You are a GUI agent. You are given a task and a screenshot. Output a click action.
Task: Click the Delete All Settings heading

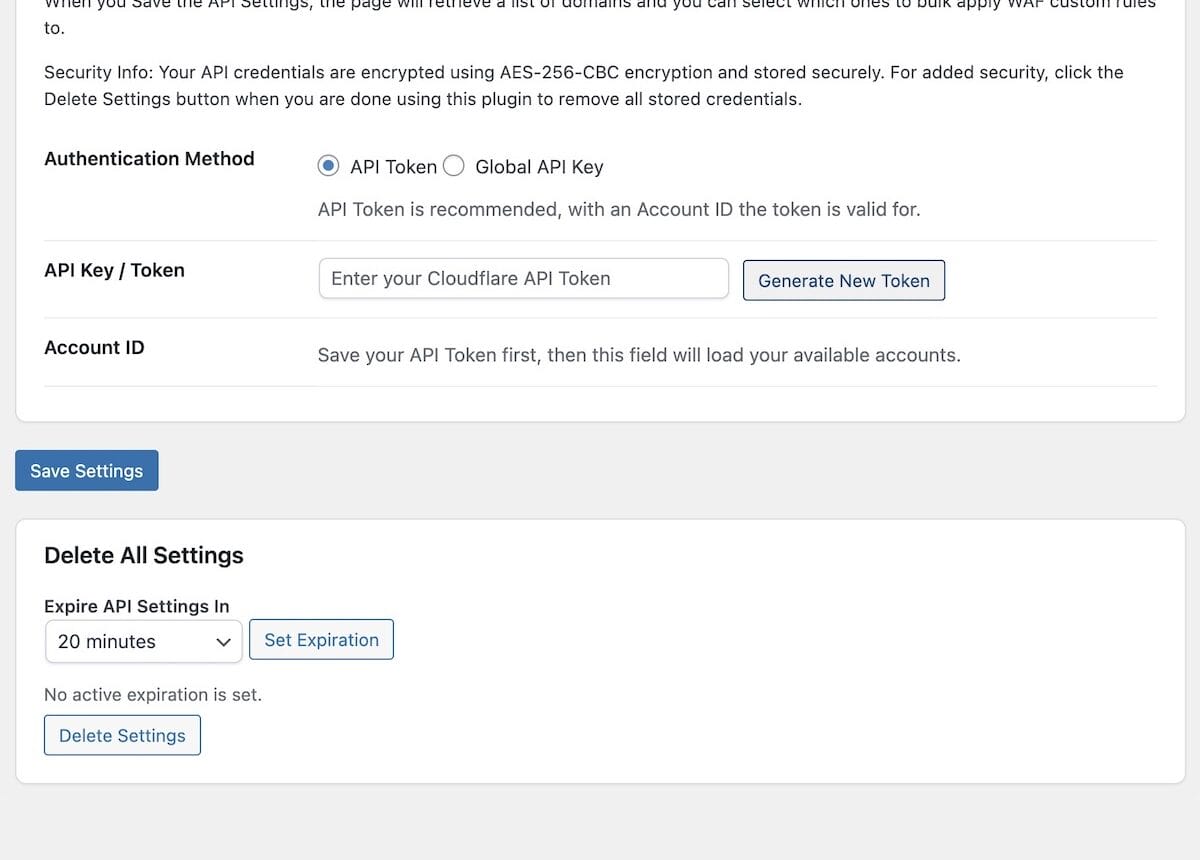tap(143, 555)
